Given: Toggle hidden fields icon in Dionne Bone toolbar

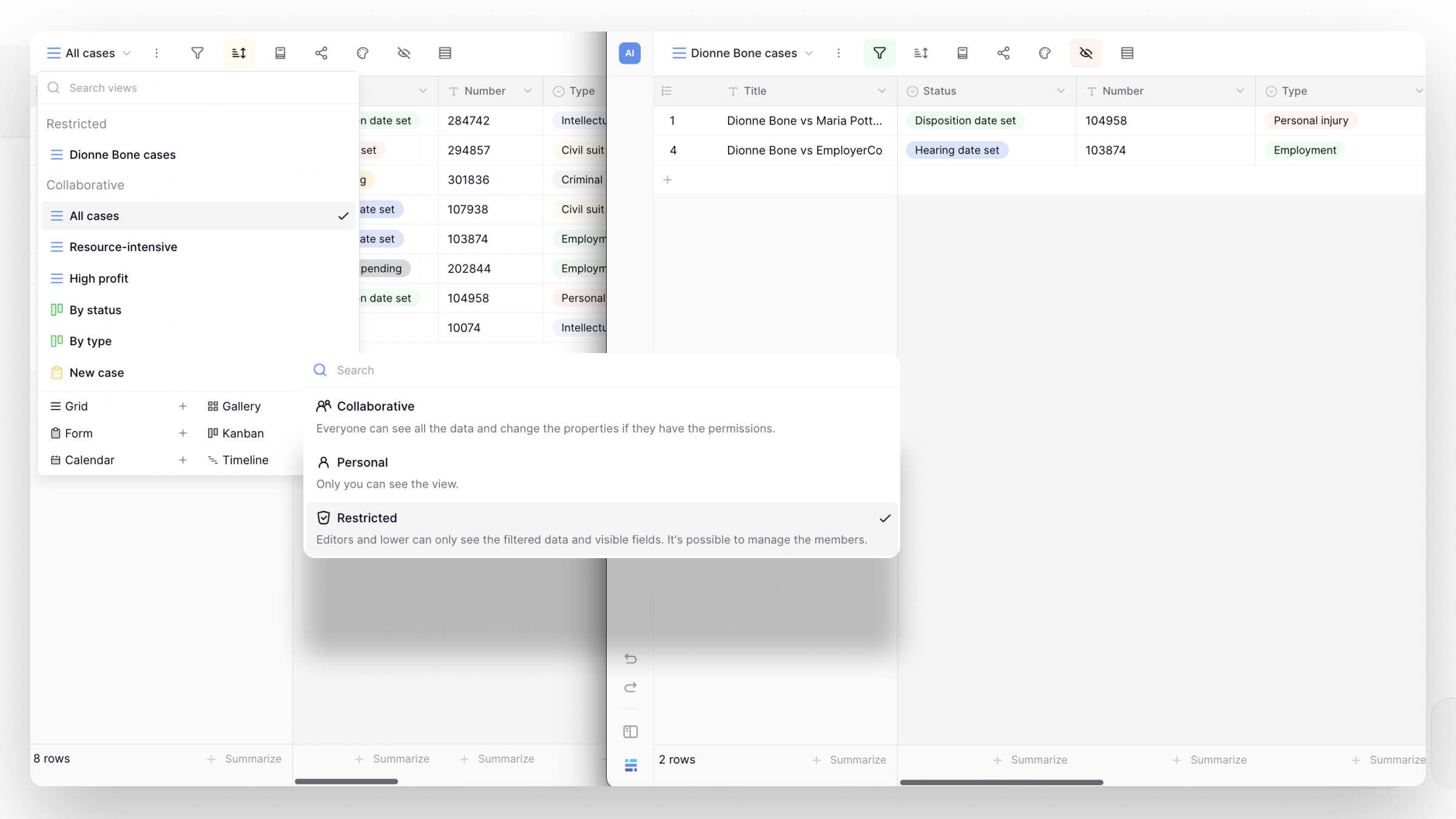Looking at the screenshot, I should tap(1086, 53).
